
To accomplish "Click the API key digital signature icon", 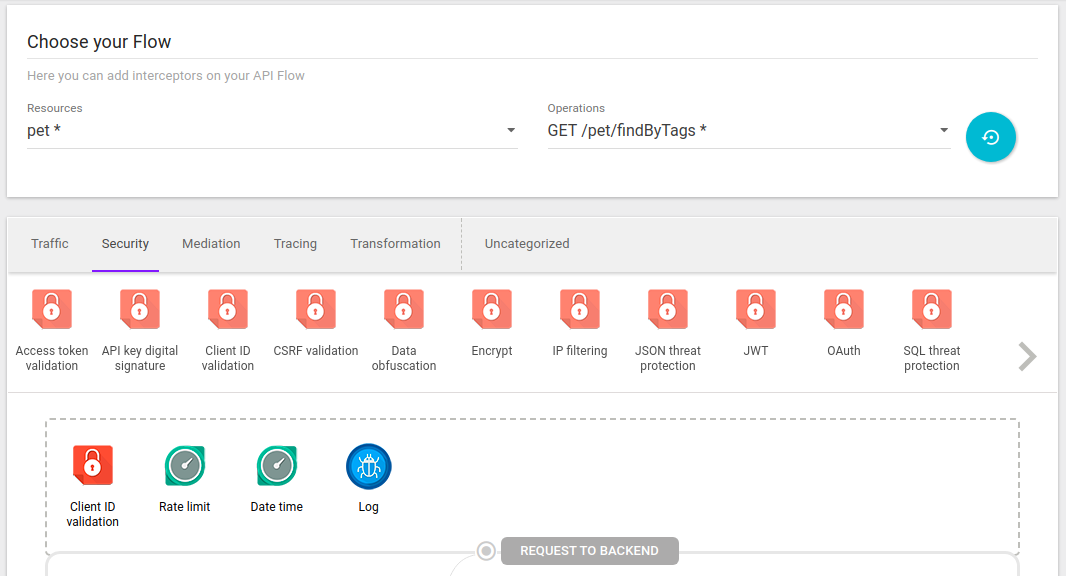I will 140,310.
